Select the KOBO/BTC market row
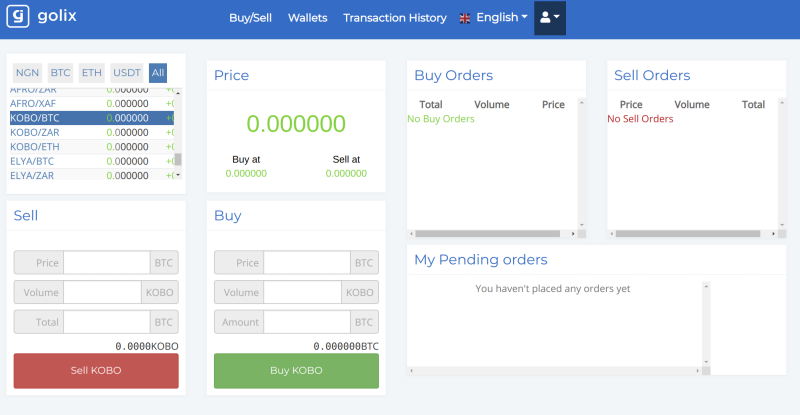The image size is (800, 415). [x=92, y=118]
